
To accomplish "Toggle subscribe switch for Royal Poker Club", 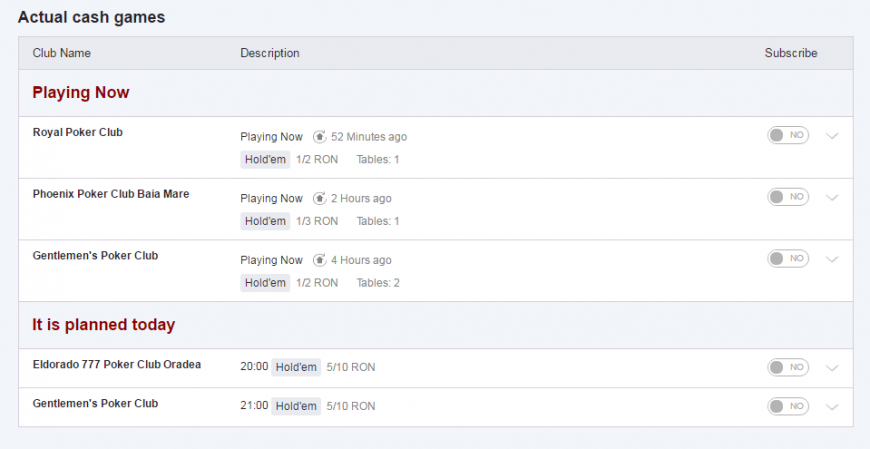I will coord(787,136).
